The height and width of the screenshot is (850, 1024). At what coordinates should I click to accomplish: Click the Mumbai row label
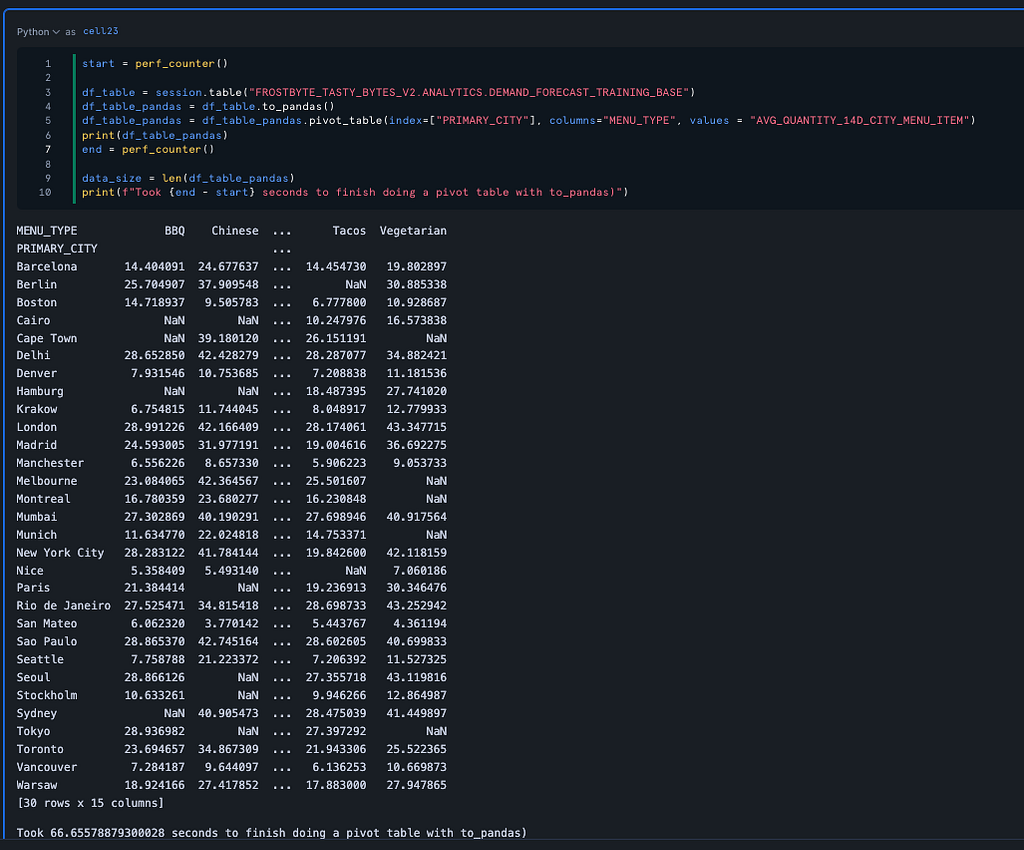coord(37,517)
